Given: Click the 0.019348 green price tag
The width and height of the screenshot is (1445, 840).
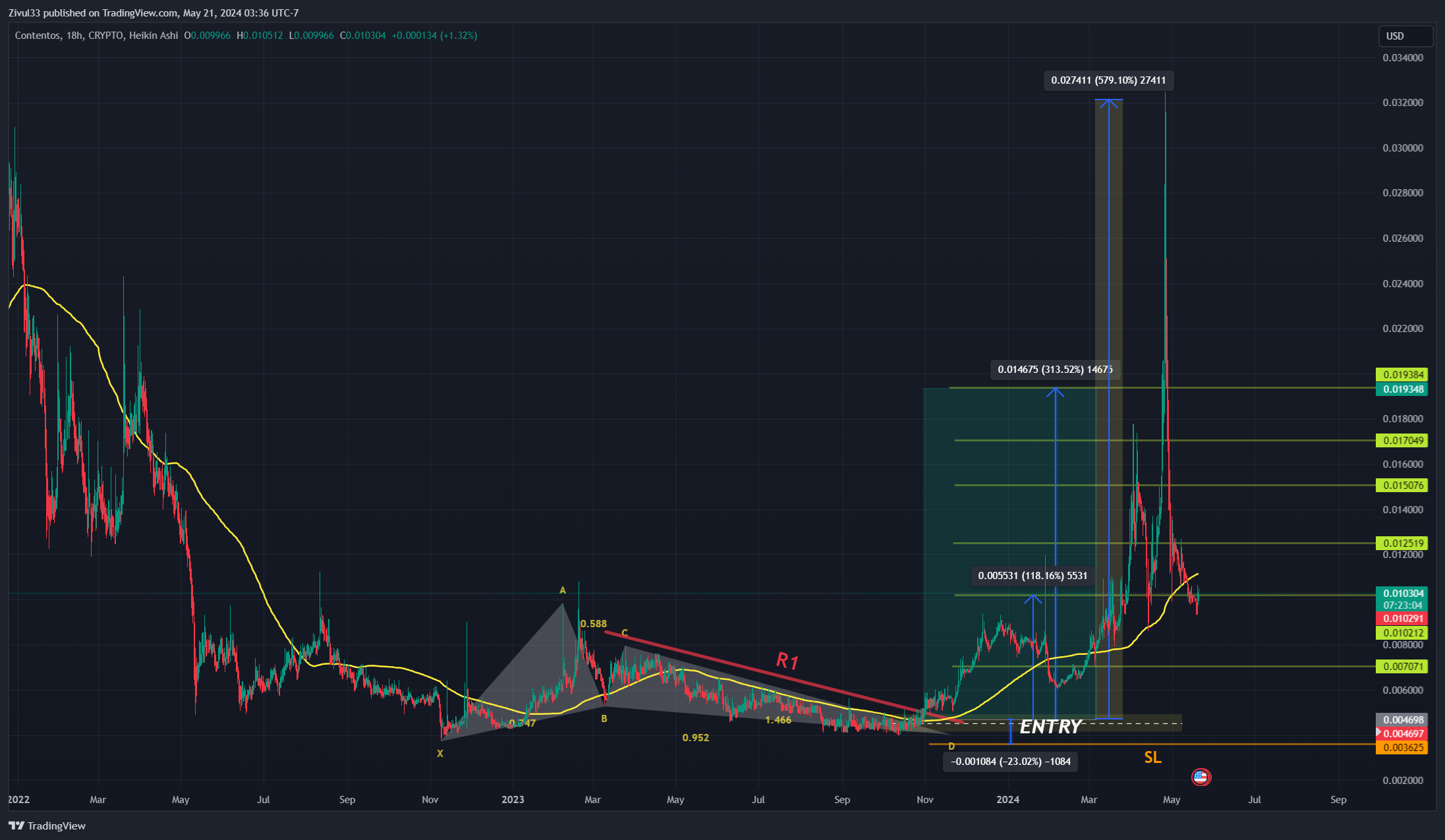Looking at the screenshot, I should click(x=1402, y=389).
